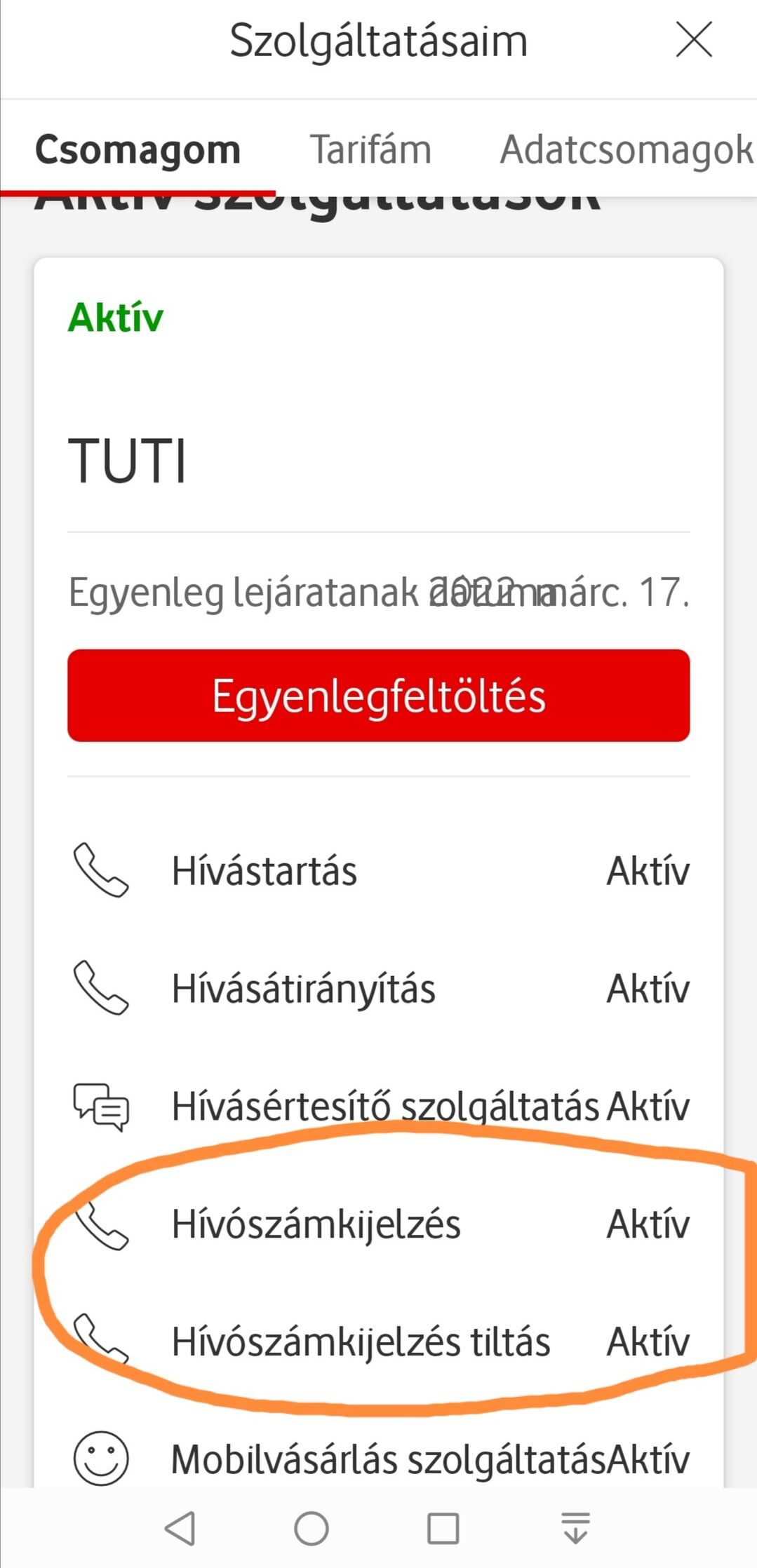This screenshot has height=1568, width=757.
Task: Tap the chat bubbles icon for Hívásértesítő
Action: click(101, 1107)
